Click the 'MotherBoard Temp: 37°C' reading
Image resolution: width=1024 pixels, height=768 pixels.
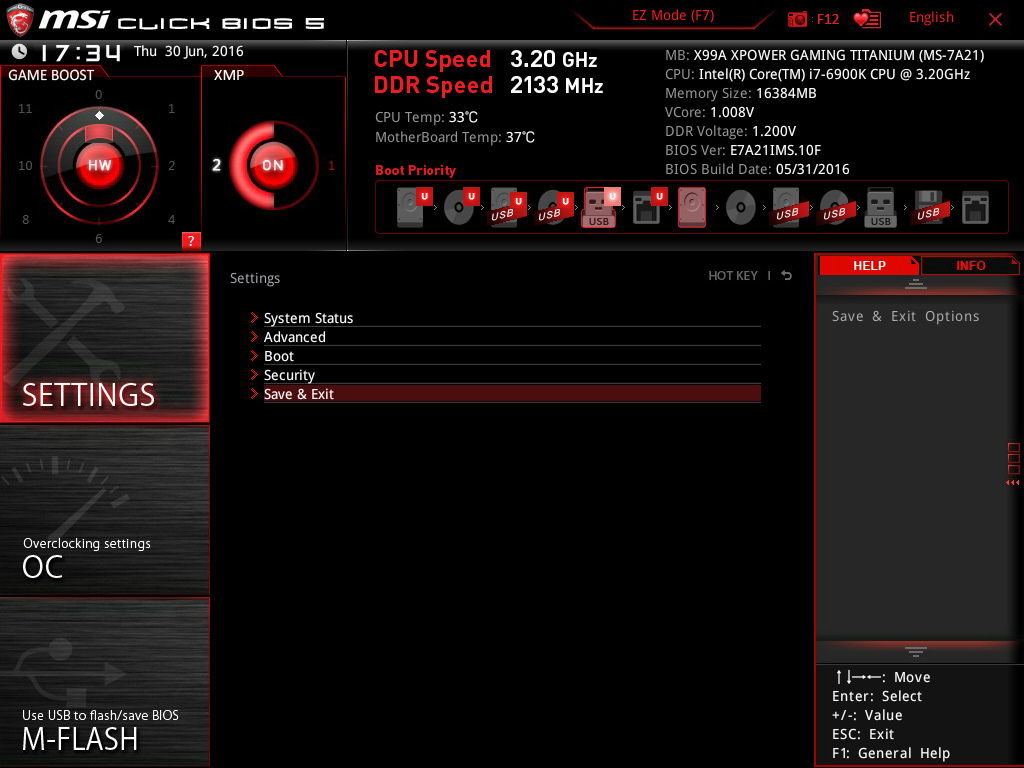coord(455,137)
